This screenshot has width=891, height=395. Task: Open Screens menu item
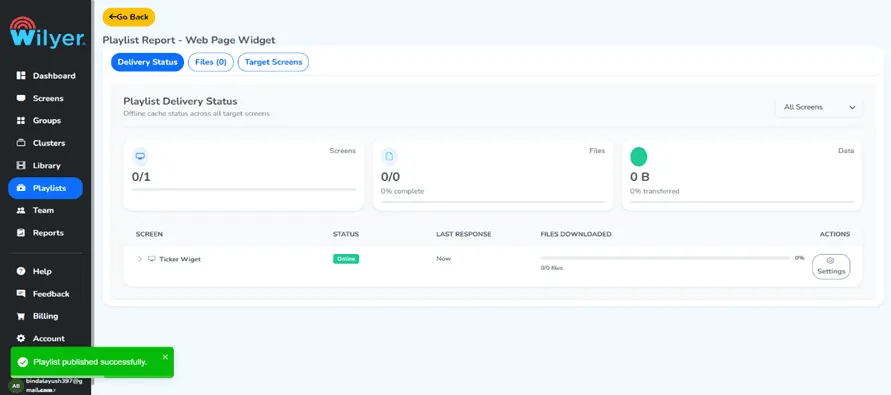45,98
